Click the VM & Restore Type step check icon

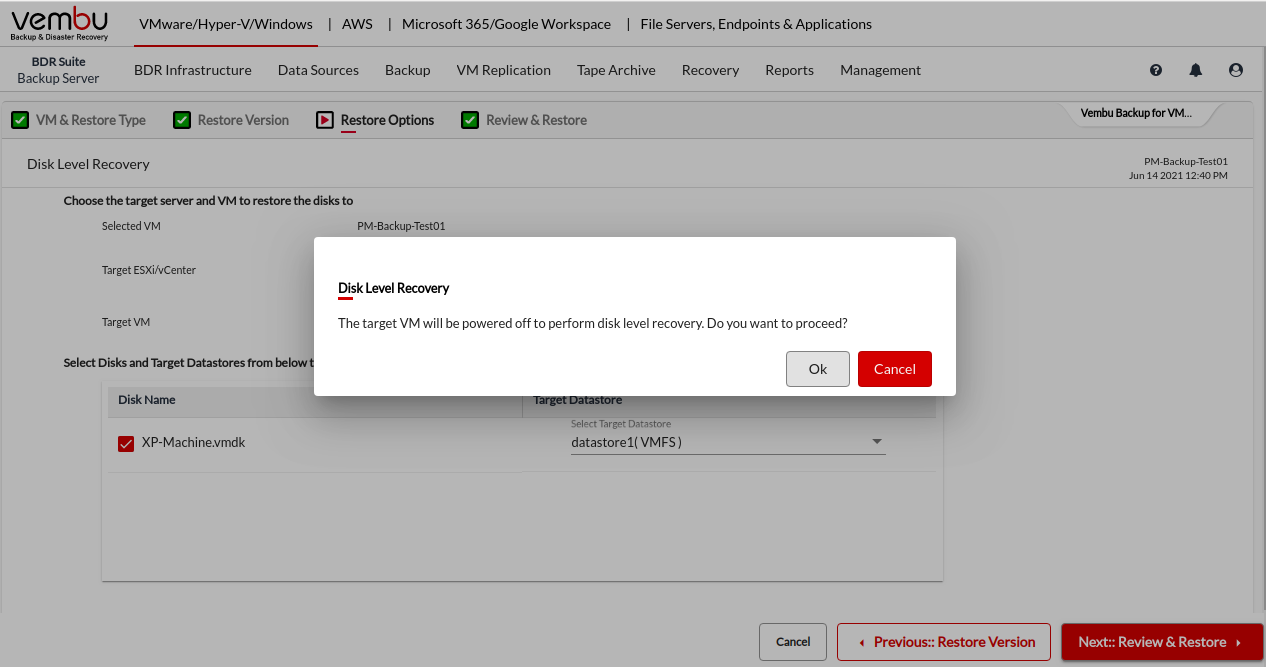pos(19,120)
